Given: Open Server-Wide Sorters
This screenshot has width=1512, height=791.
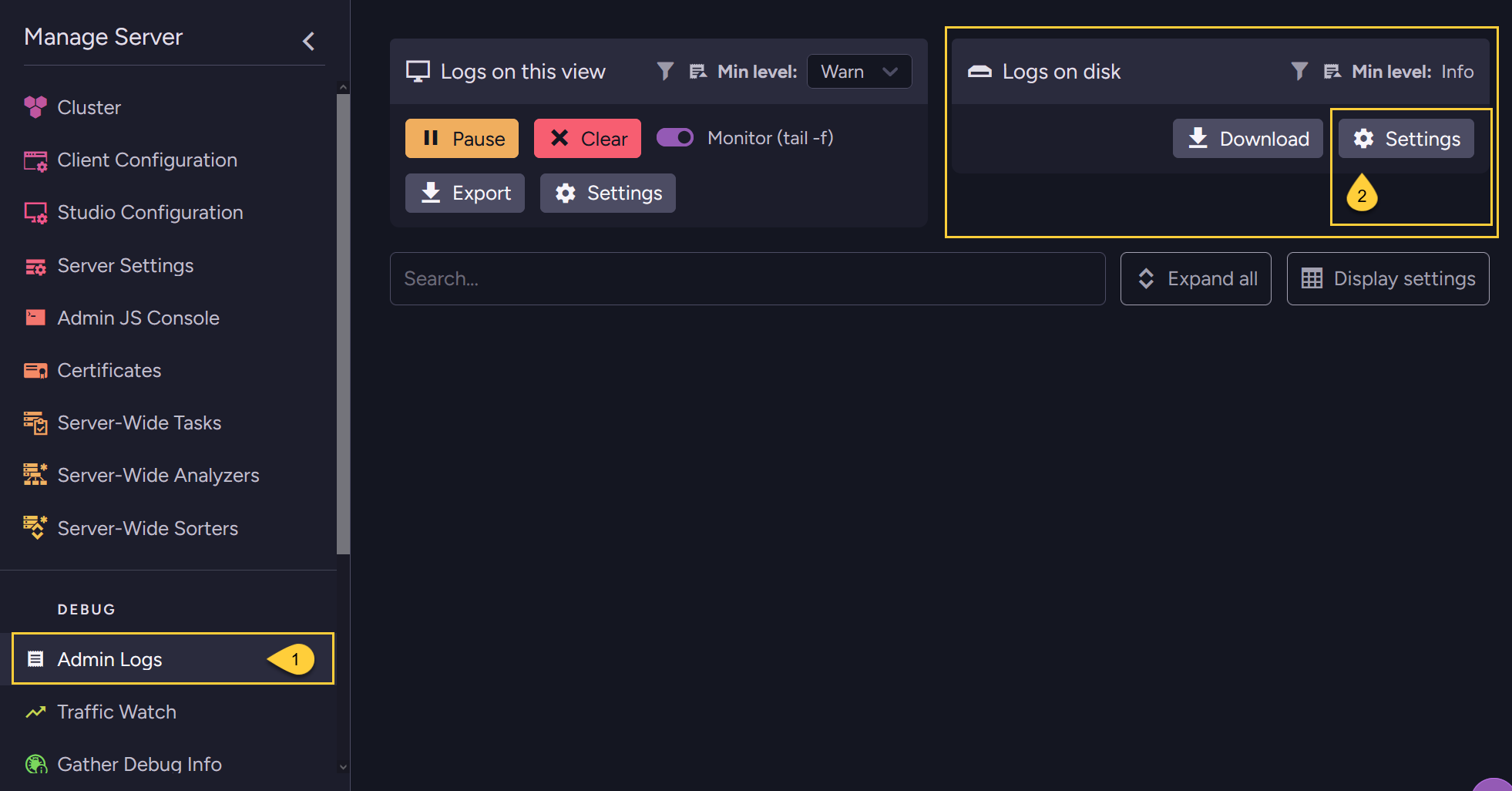Looking at the screenshot, I should pos(147,528).
